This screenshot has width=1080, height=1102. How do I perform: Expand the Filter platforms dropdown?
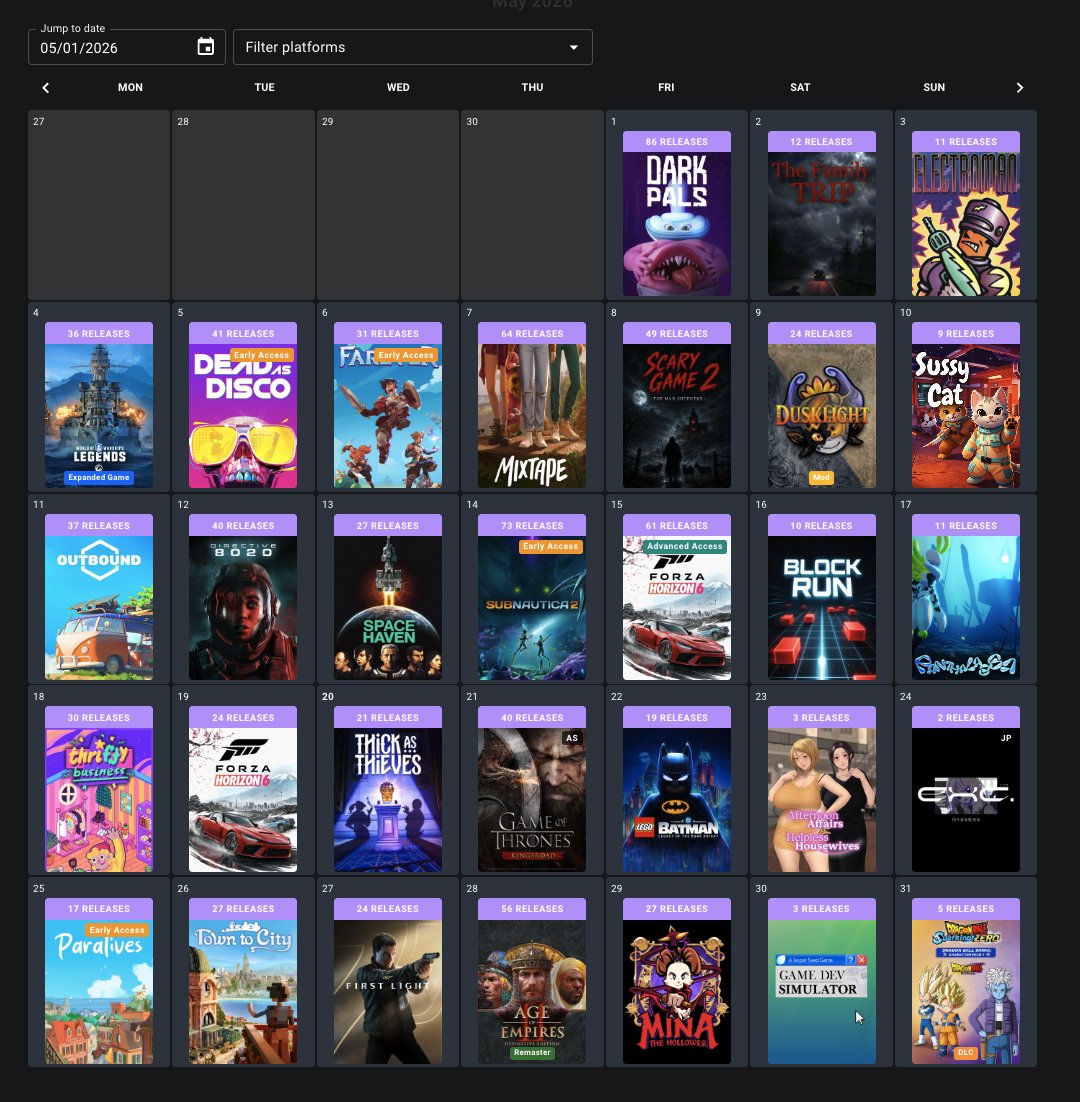(x=412, y=47)
